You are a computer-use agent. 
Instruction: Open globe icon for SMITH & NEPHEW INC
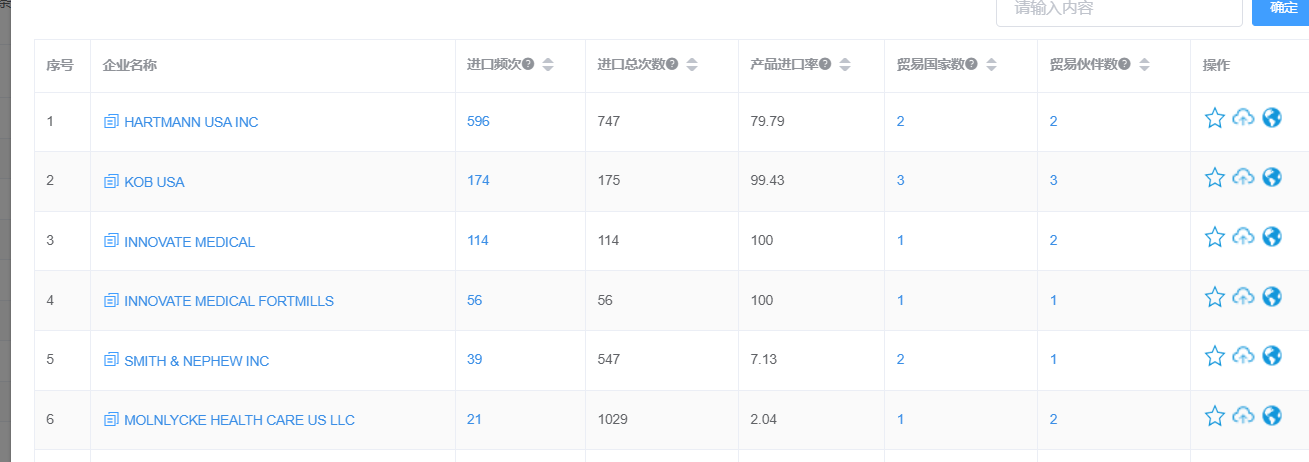point(1272,356)
